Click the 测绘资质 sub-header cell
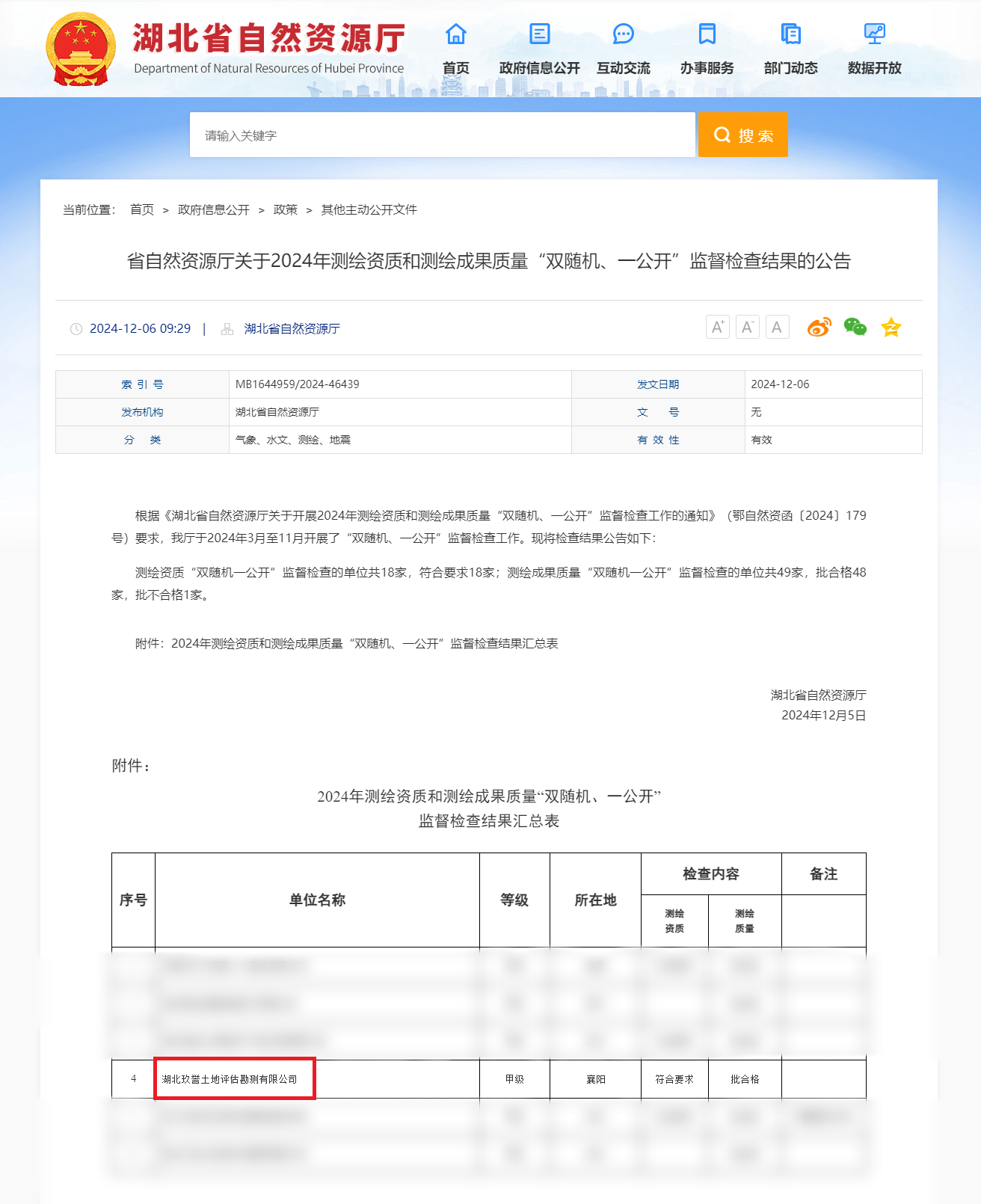 674,921
